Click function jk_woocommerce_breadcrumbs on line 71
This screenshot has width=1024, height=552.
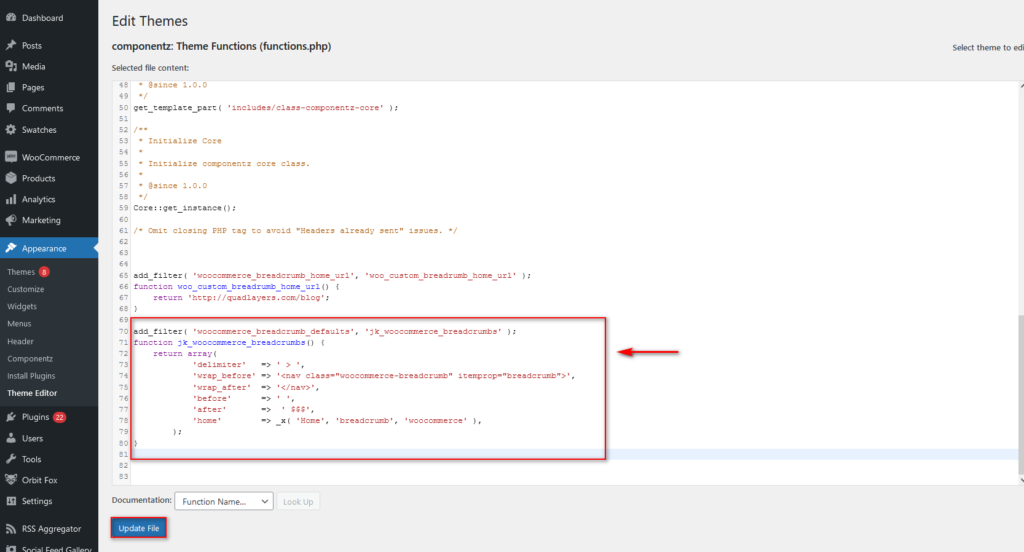click(229, 342)
